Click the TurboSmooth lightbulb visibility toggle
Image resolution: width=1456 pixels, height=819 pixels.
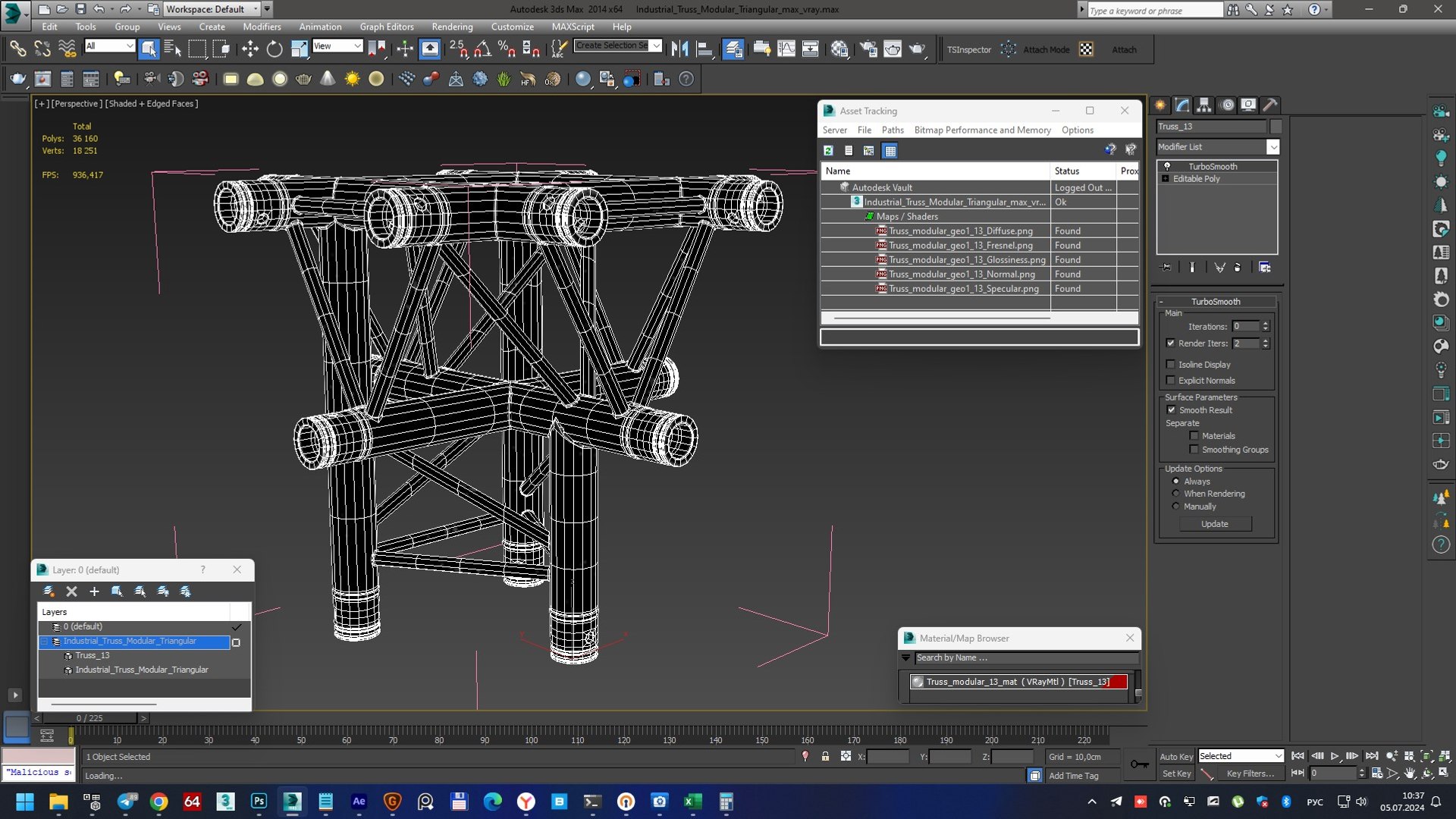(1167, 166)
